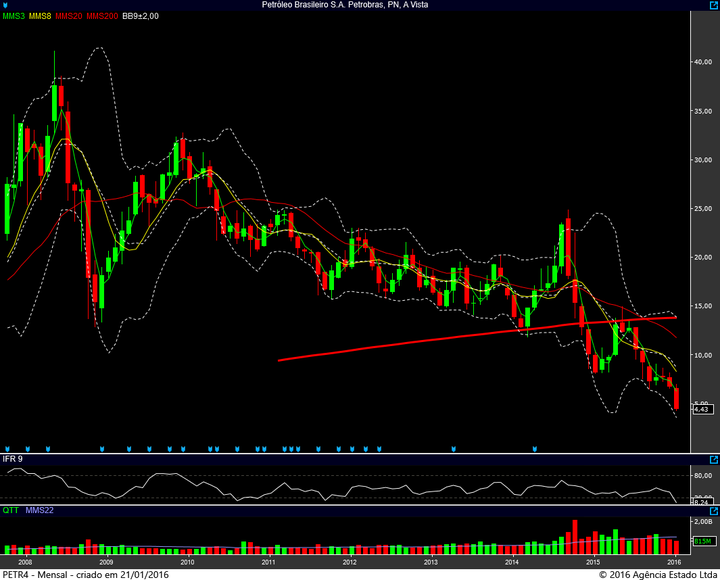Select the BB9±2,00 Bollinger Bands label
The image size is (720, 580).
(141, 16)
